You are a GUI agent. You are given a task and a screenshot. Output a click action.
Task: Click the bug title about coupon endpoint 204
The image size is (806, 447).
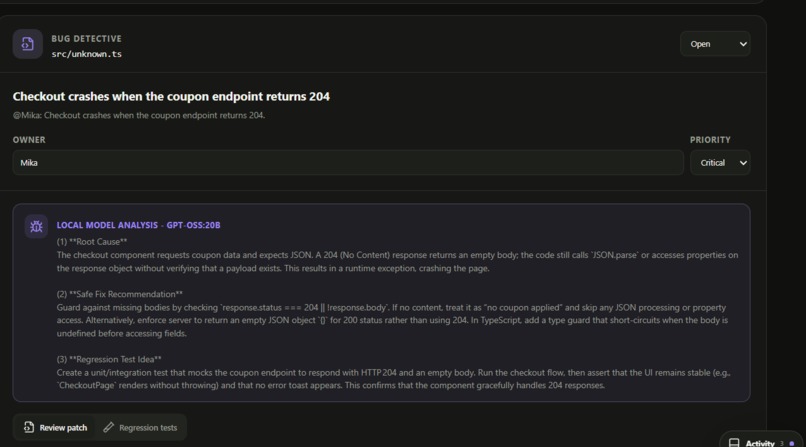171,97
